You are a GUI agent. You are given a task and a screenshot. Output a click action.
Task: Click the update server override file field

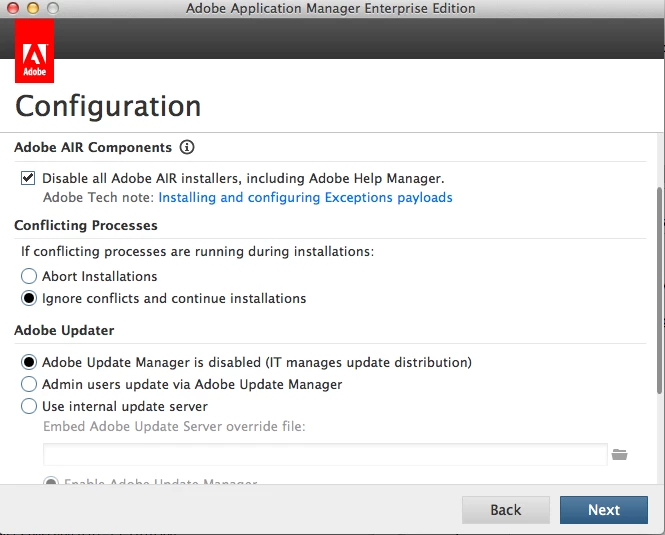coord(325,454)
